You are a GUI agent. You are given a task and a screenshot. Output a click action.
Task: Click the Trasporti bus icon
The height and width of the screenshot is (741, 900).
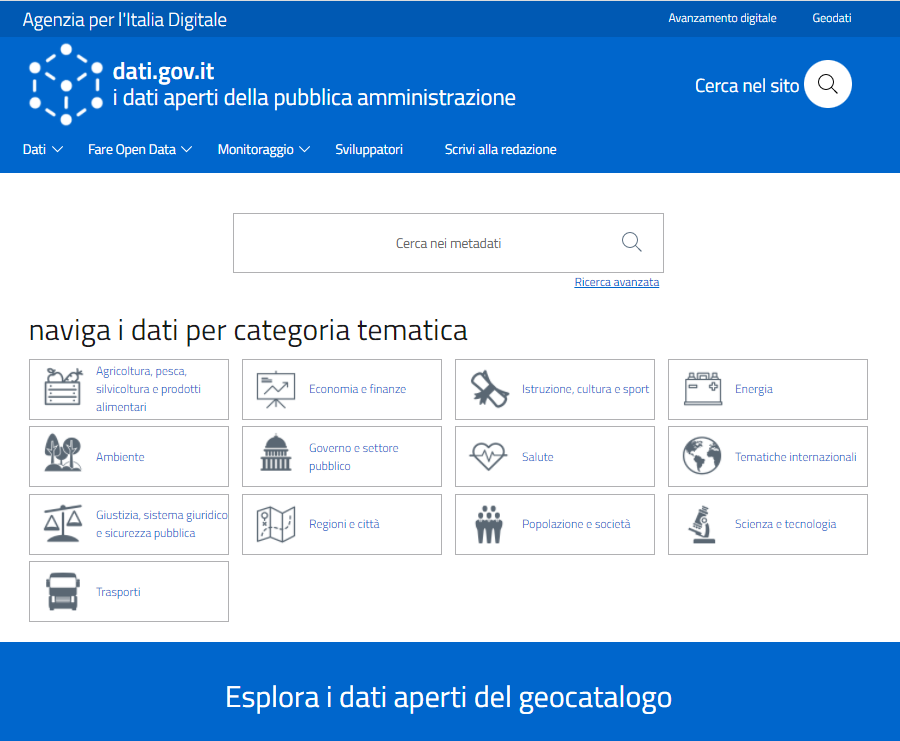(63, 591)
